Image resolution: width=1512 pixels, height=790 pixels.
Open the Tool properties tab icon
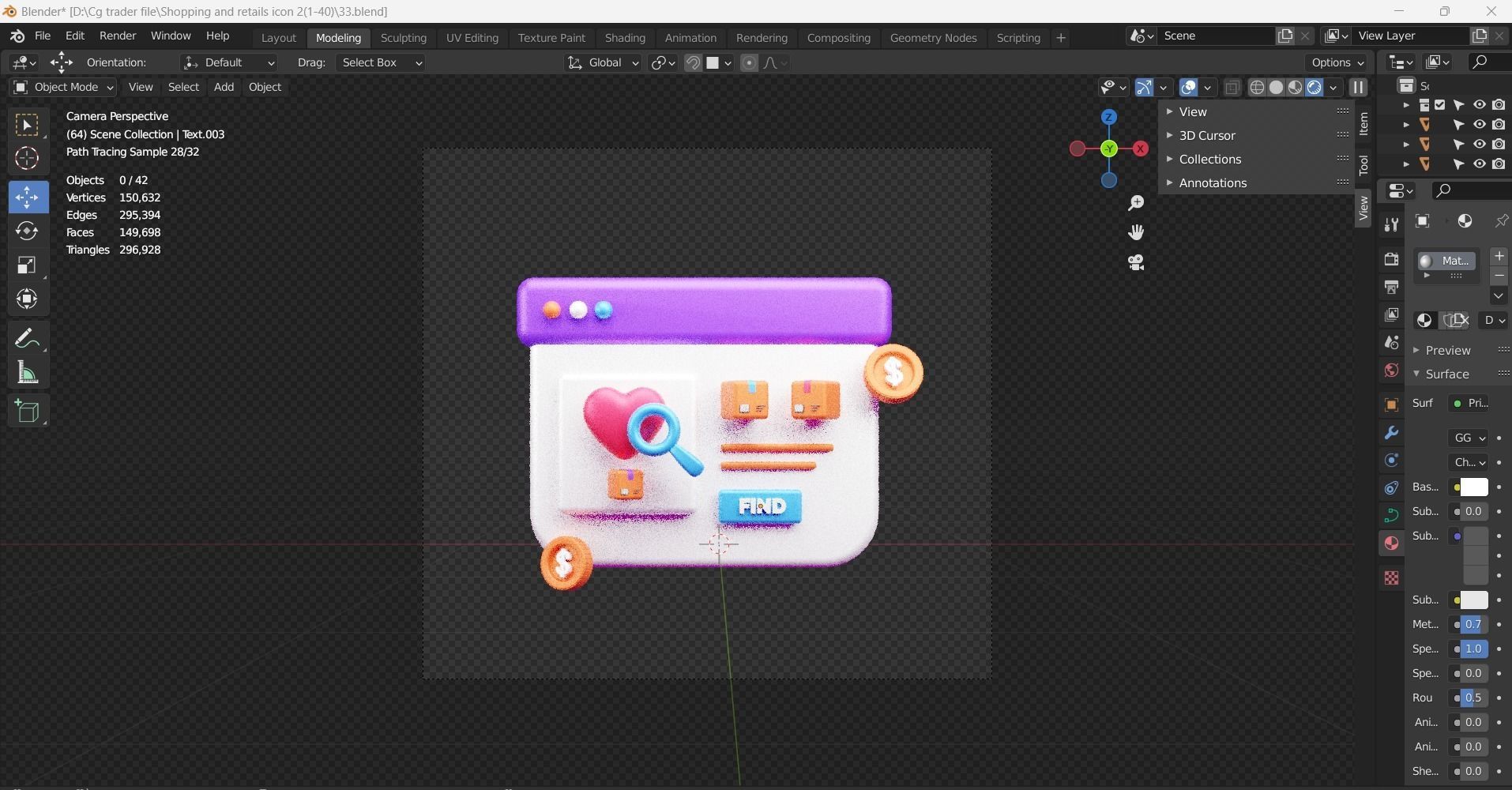click(1391, 225)
